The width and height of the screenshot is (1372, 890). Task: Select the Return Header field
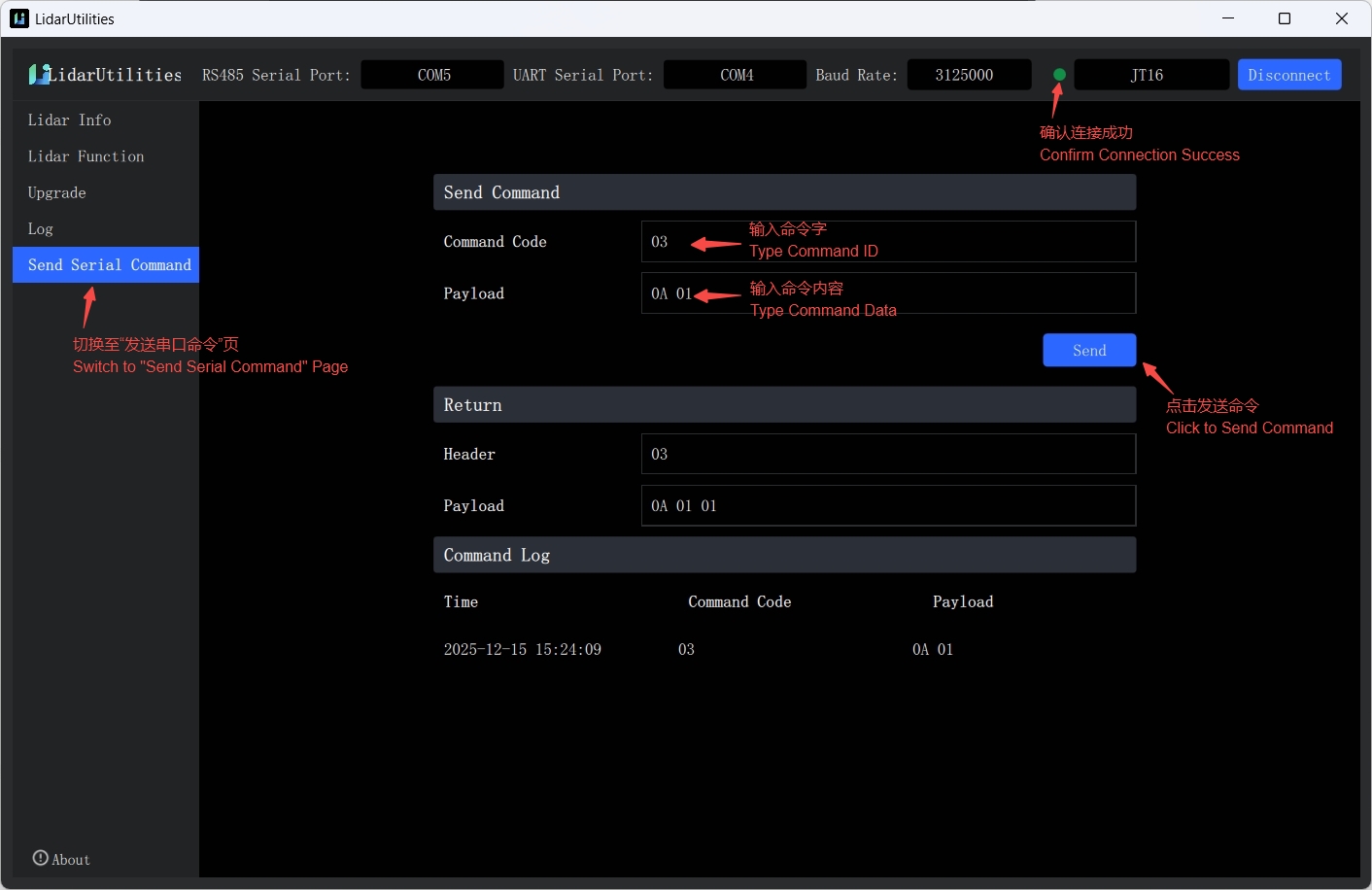(x=888, y=454)
